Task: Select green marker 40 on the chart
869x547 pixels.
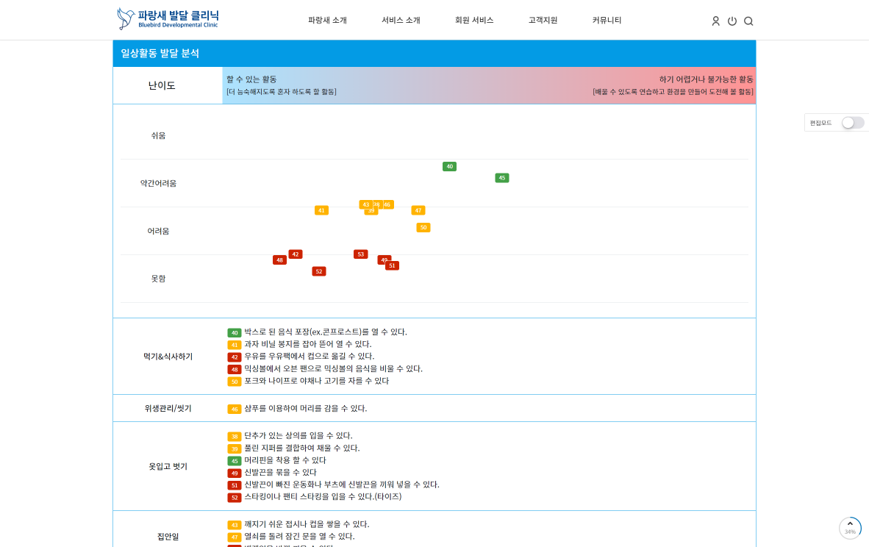Action: (x=449, y=167)
